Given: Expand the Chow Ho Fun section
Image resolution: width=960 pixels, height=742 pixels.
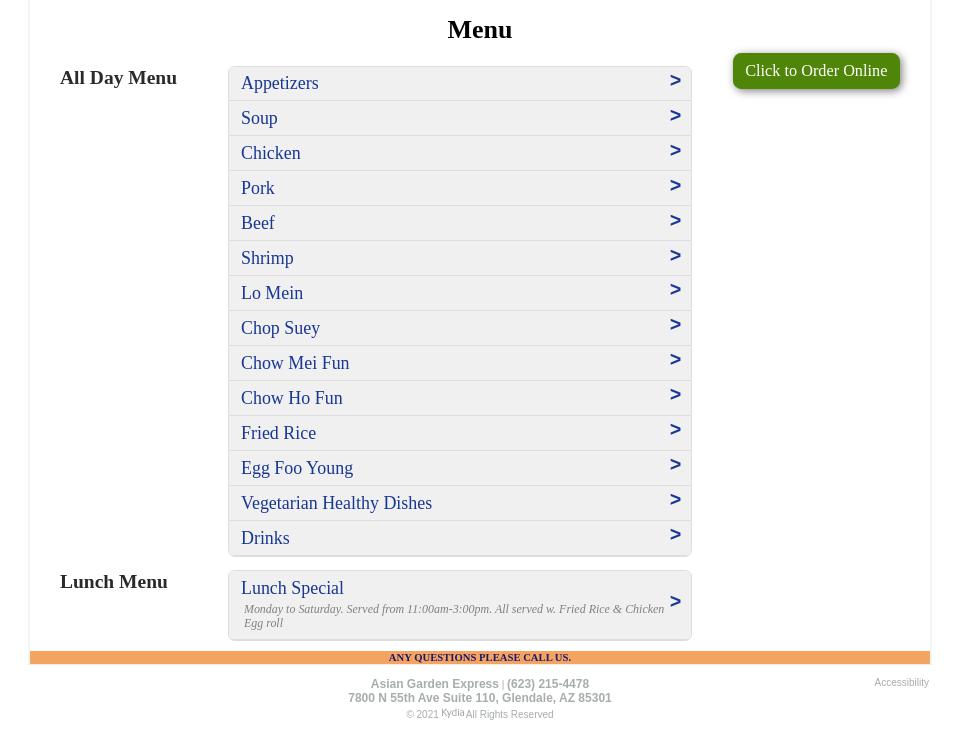Looking at the screenshot, I should pyautogui.click(x=292, y=398).
